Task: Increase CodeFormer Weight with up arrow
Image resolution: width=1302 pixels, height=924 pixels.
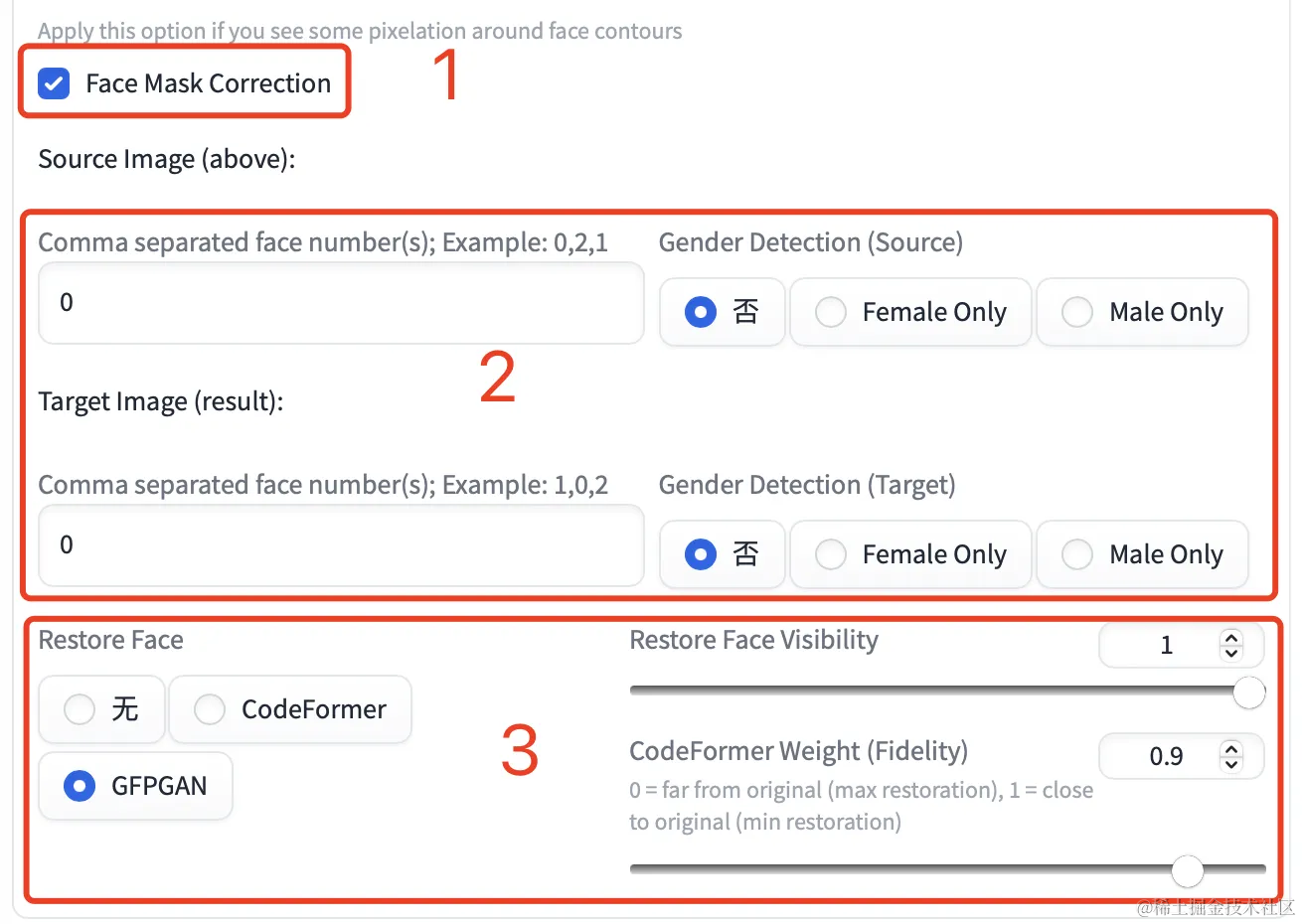Action: pyautogui.click(x=1231, y=749)
